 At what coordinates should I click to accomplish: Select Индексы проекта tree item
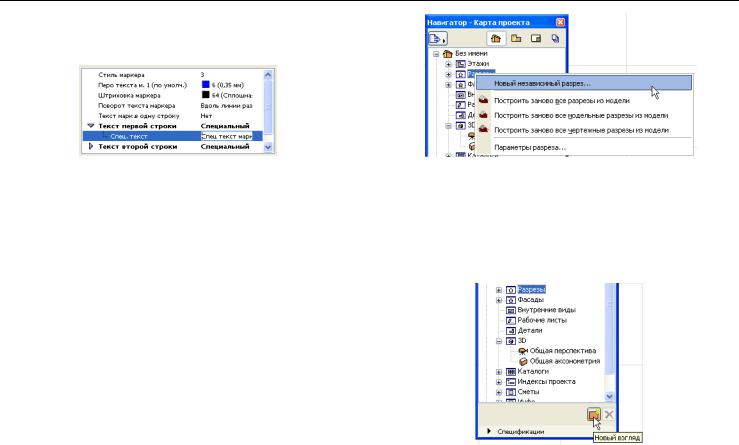coord(546,381)
